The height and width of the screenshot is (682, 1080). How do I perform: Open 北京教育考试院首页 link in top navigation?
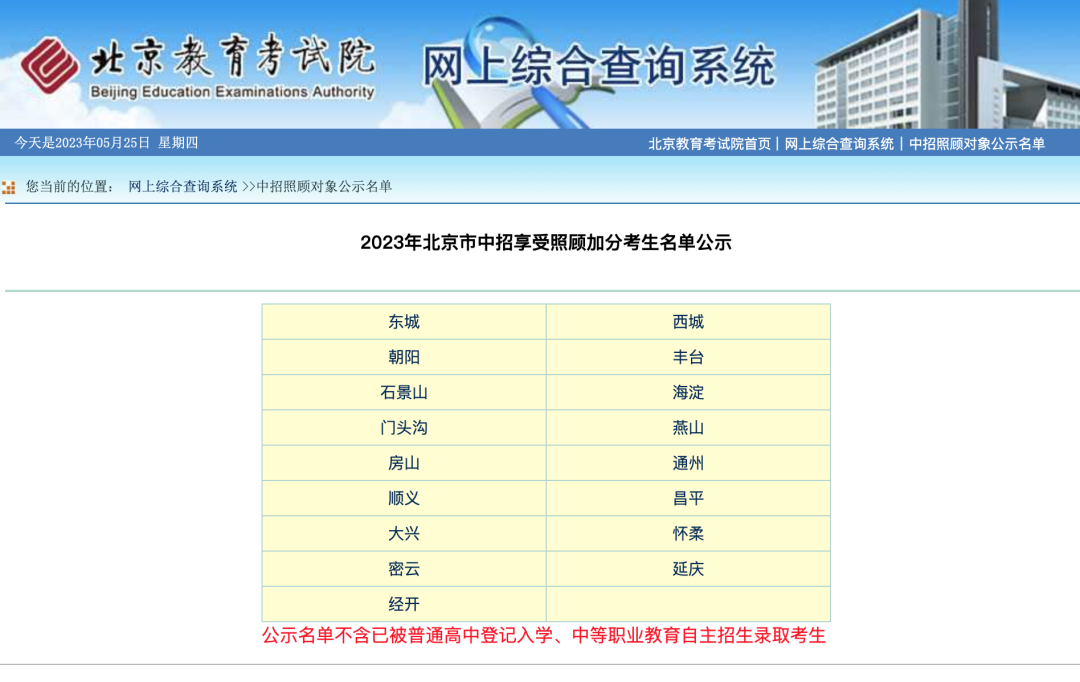coord(709,143)
